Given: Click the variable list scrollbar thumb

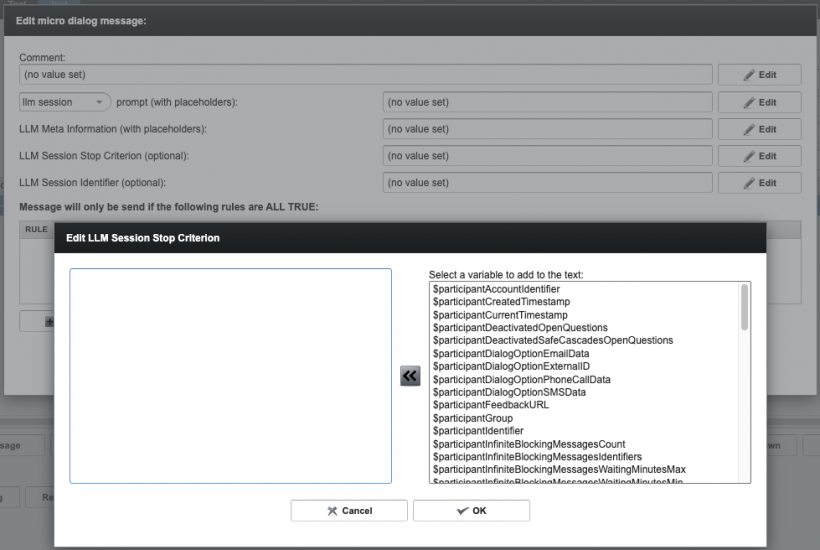Looking at the screenshot, I should [744, 307].
